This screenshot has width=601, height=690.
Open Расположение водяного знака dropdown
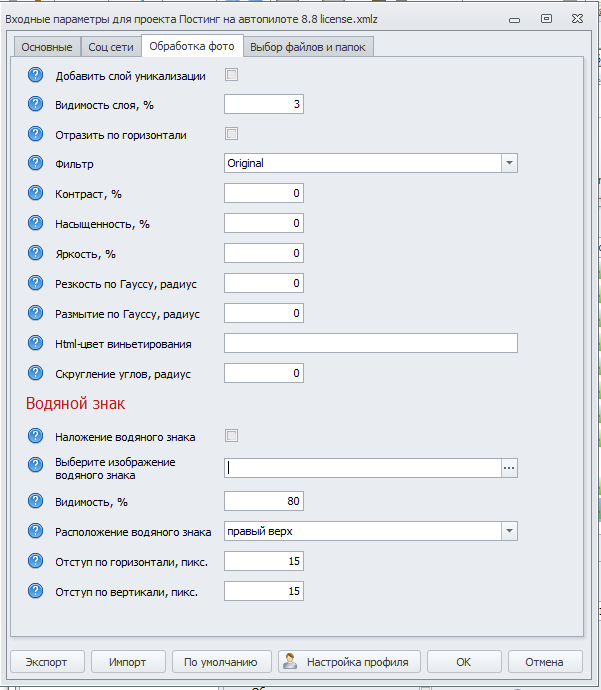tap(509, 531)
